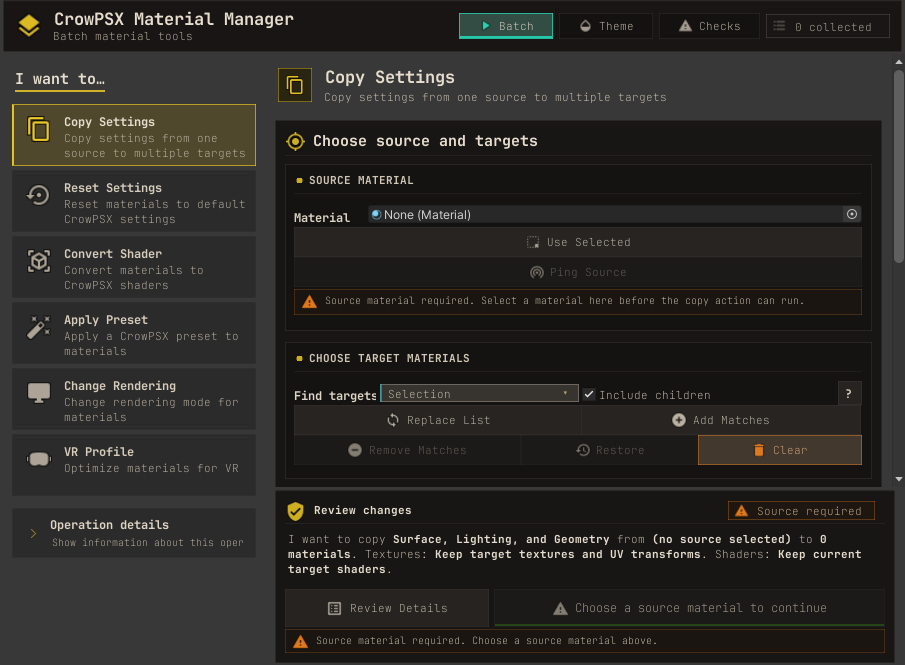Click the Batch play triangle icon
Screen dimensions: 905x665
coord(486,26)
